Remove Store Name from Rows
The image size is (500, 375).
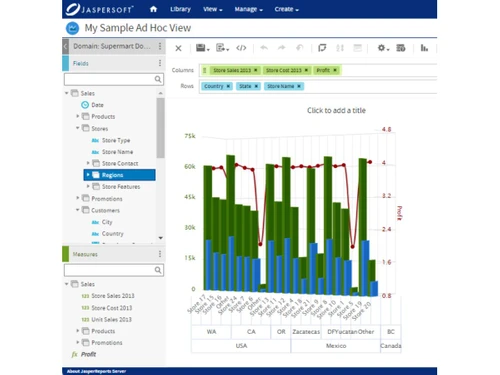point(299,86)
